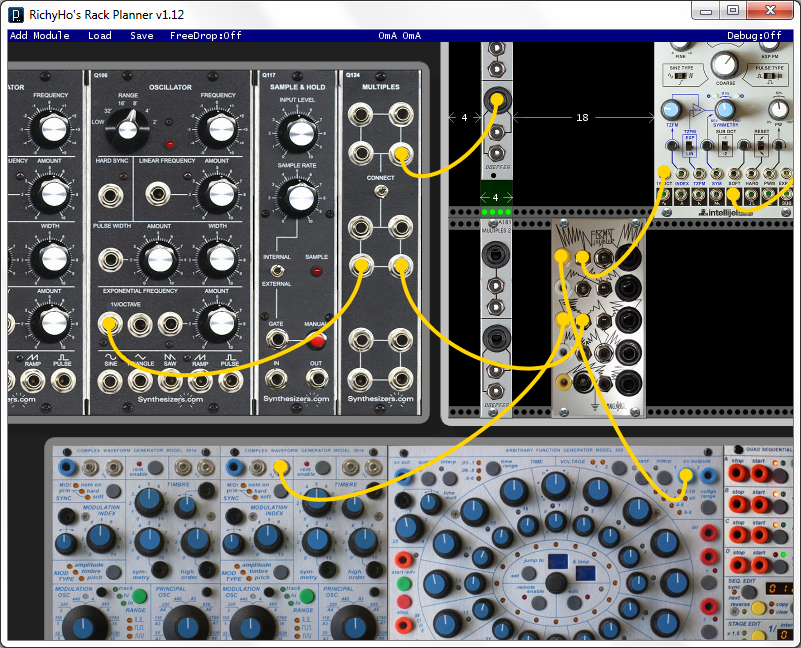This screenshot has height=648, width=801.
Task: Click the 1V/OCTAVE input jack on the Oscillator
Action: (x=109, y=322)
